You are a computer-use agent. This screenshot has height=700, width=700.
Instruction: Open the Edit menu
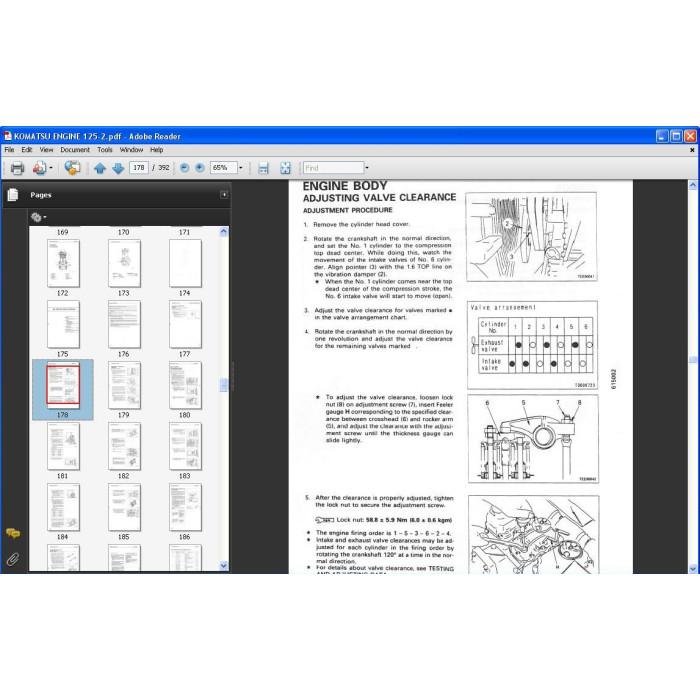pos(27,150)
